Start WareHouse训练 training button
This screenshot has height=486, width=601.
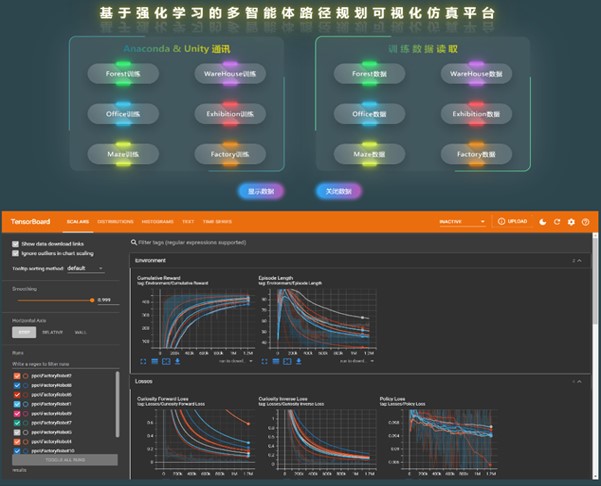tap(230, 74)
